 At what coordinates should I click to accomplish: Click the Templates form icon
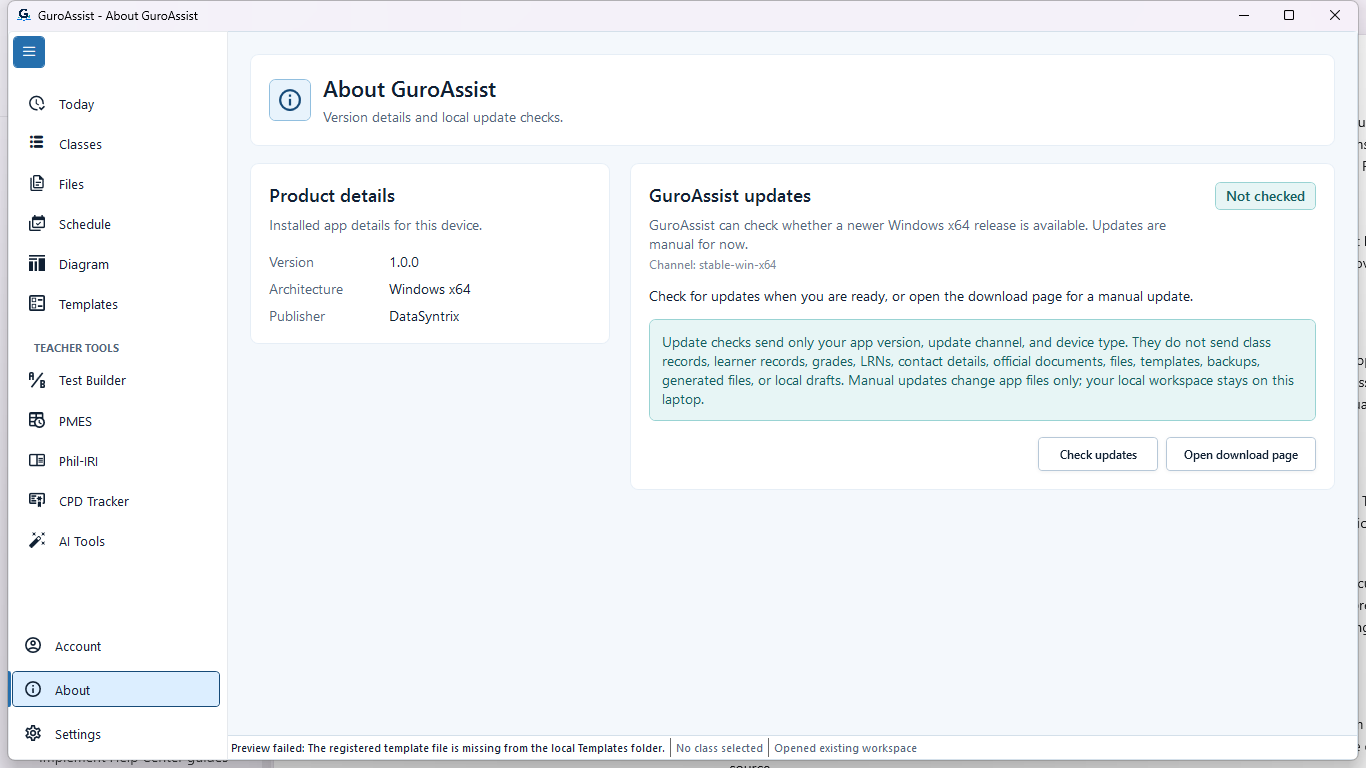click(x=37, y=303)
